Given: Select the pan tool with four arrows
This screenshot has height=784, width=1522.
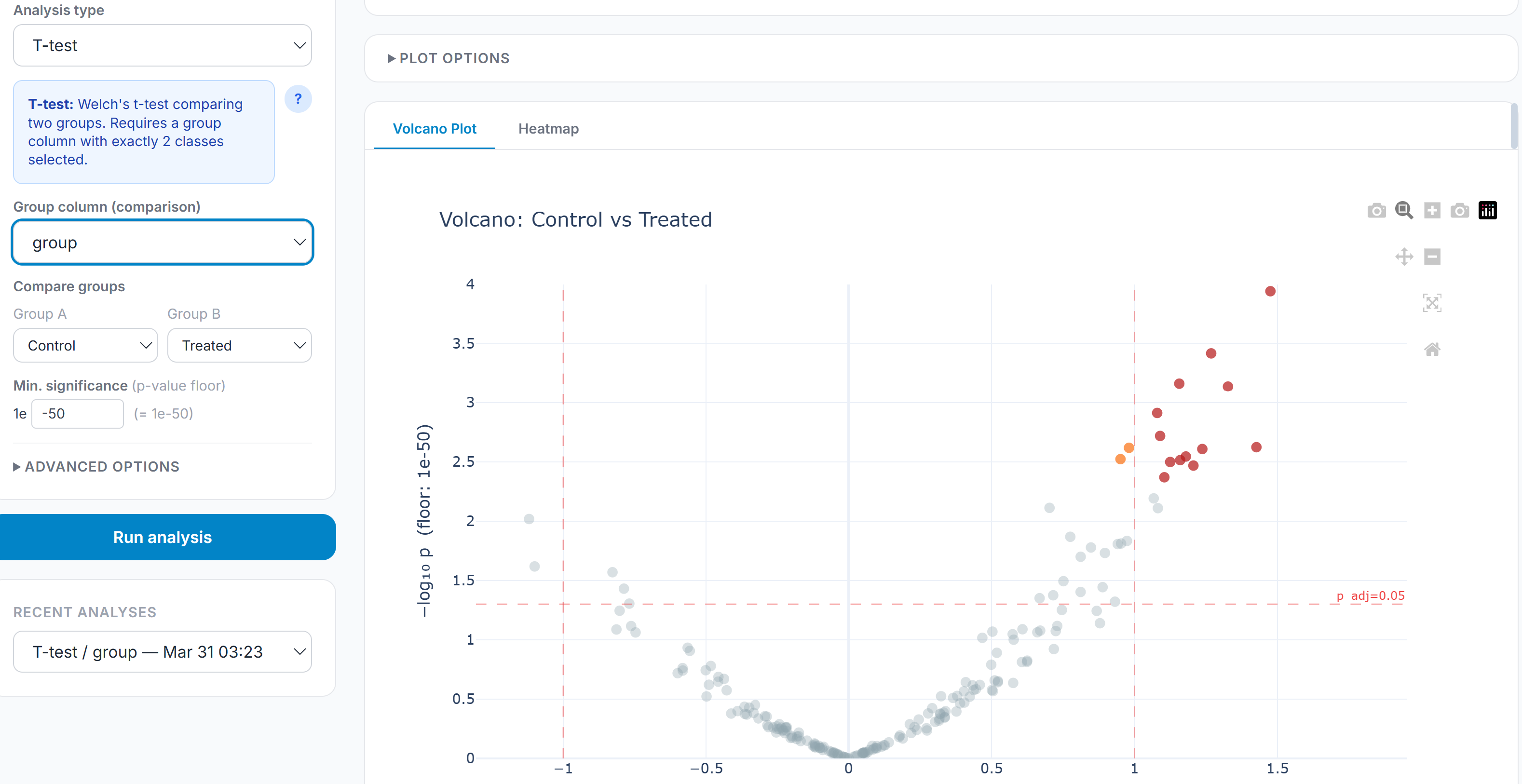Looking at the screenshot, I should tap(1404, 257).
